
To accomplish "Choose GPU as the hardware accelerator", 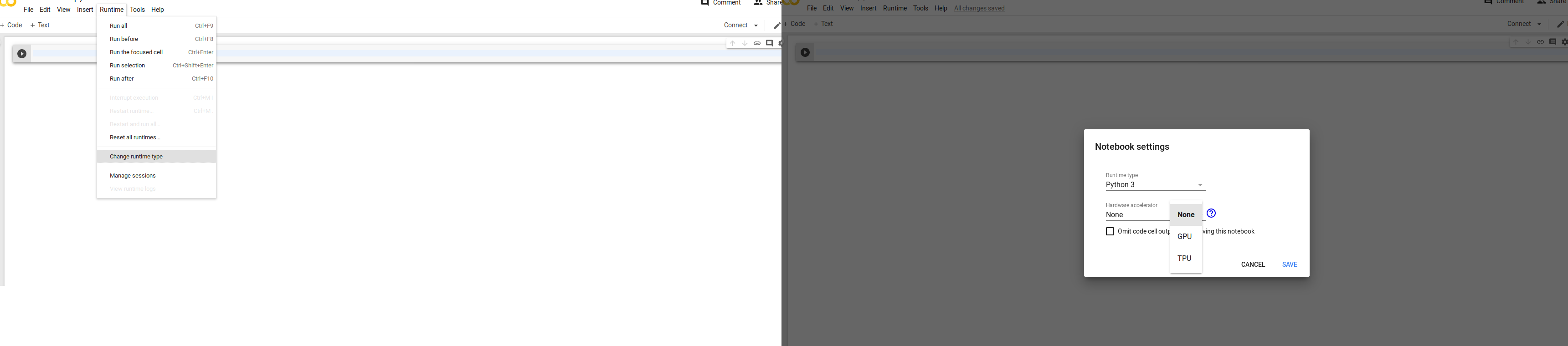I will click(1186, 237).
